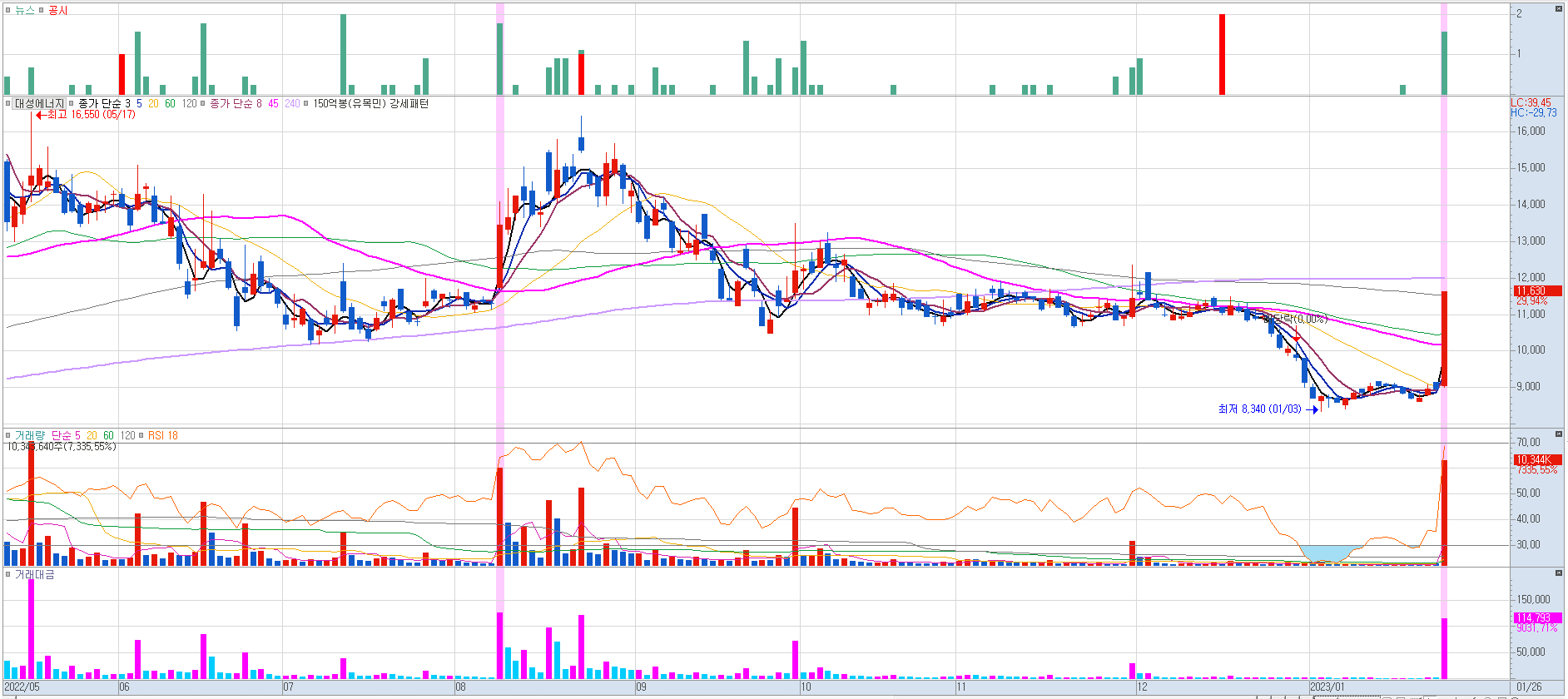Select the lavender 240 moving average label

point(292,103)
